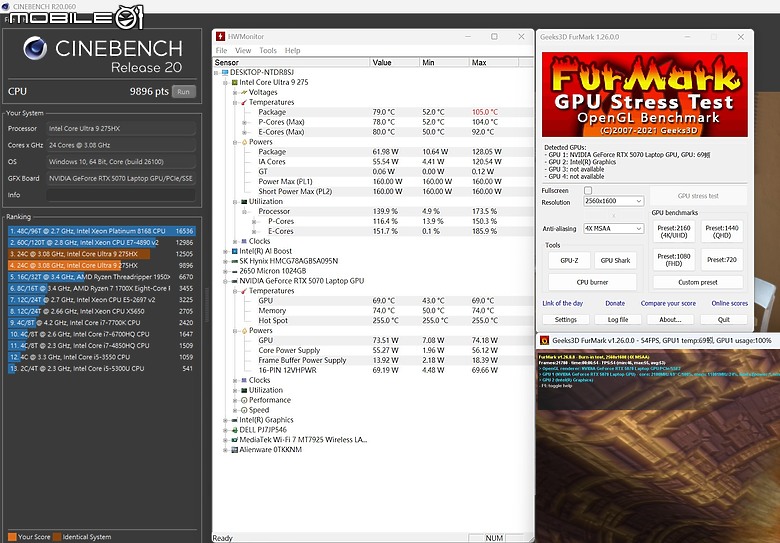The width and height of the screenshot is (780, 543).
Task: Open the Anti-aliasing 4X MSAA dropdown
Action: 614,228
